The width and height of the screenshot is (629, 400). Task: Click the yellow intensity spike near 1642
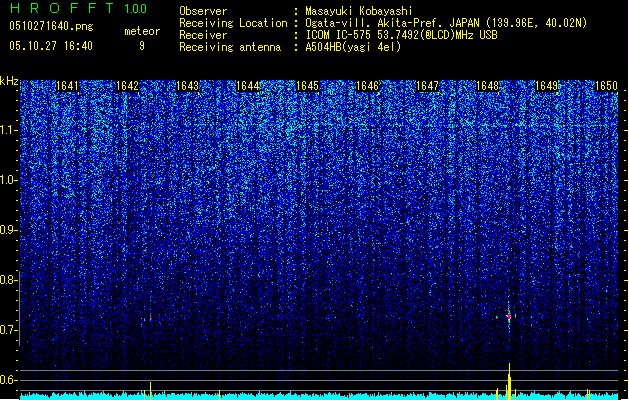coord(150,391)
